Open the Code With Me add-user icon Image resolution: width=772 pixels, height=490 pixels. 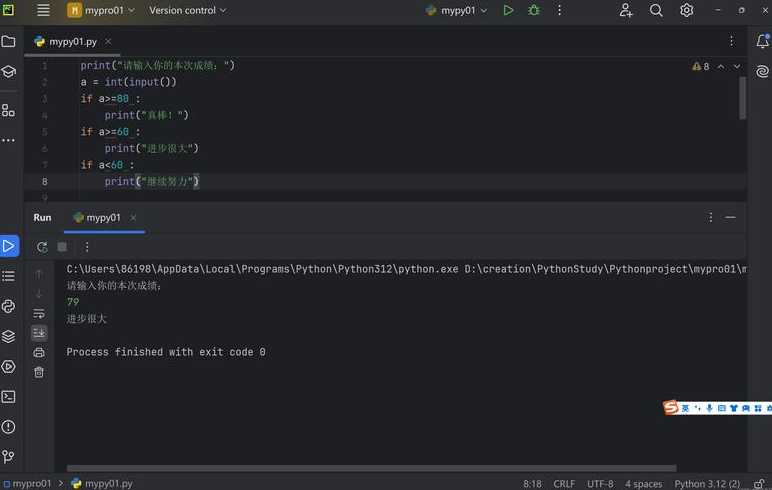point(626,10)
